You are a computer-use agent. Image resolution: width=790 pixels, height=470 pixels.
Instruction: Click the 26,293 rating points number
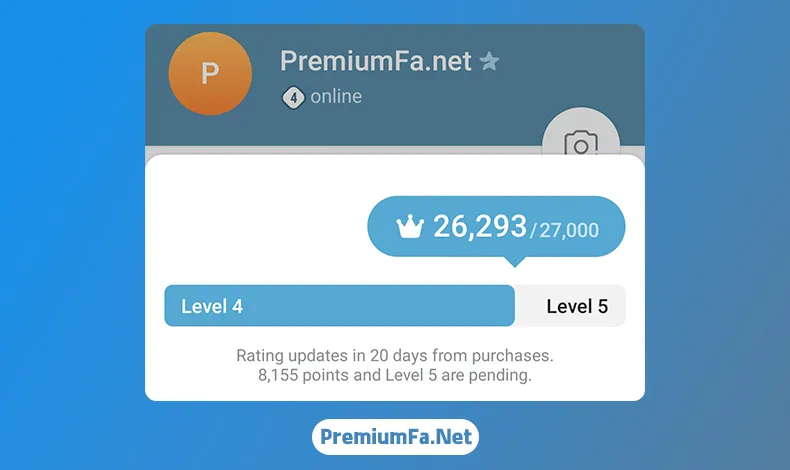(480, 226)
